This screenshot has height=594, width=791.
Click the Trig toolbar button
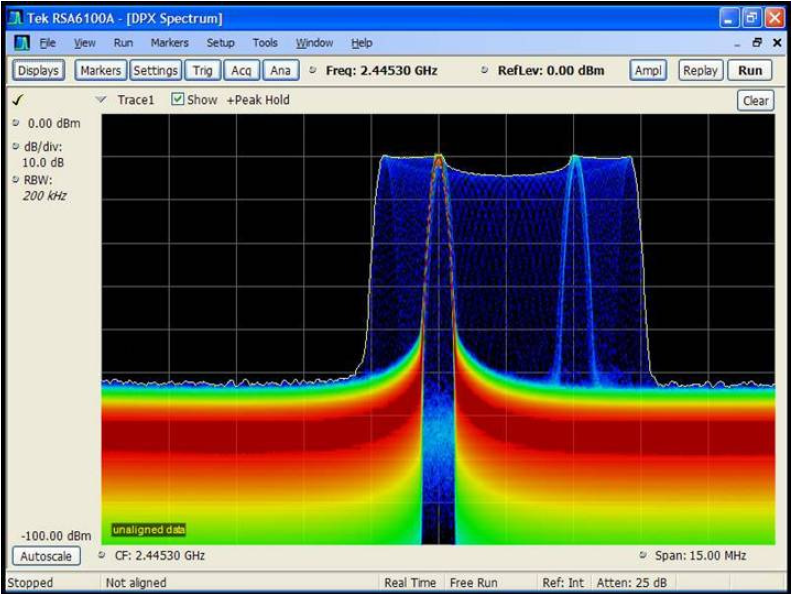[203, 71]
